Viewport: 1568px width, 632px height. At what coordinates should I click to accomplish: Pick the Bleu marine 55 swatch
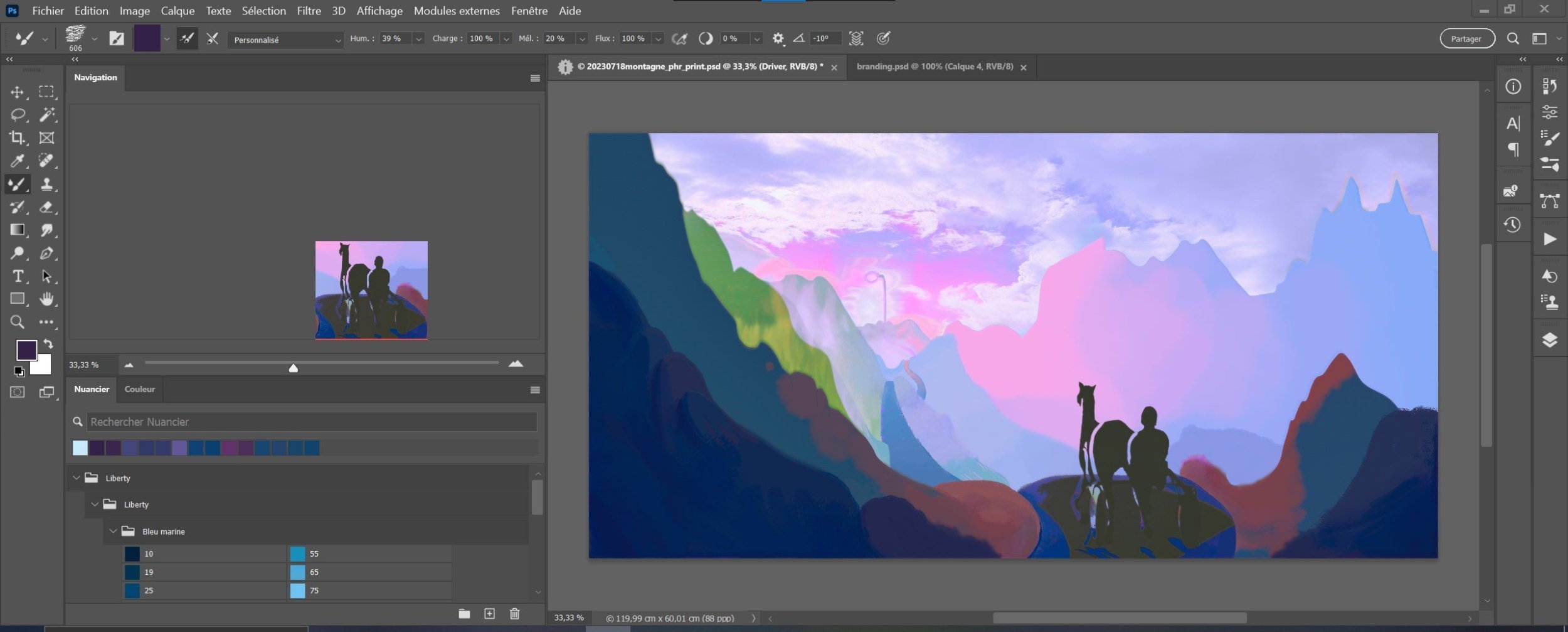pos(298,554)
